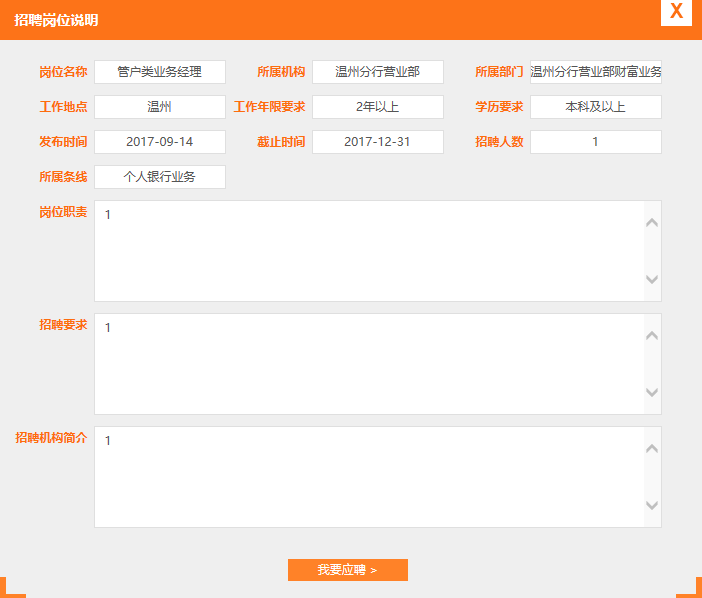Focus the 招聘人数 field
Image resolution: width=702 pixels, height=598 pixels.
tap(595, 142)
